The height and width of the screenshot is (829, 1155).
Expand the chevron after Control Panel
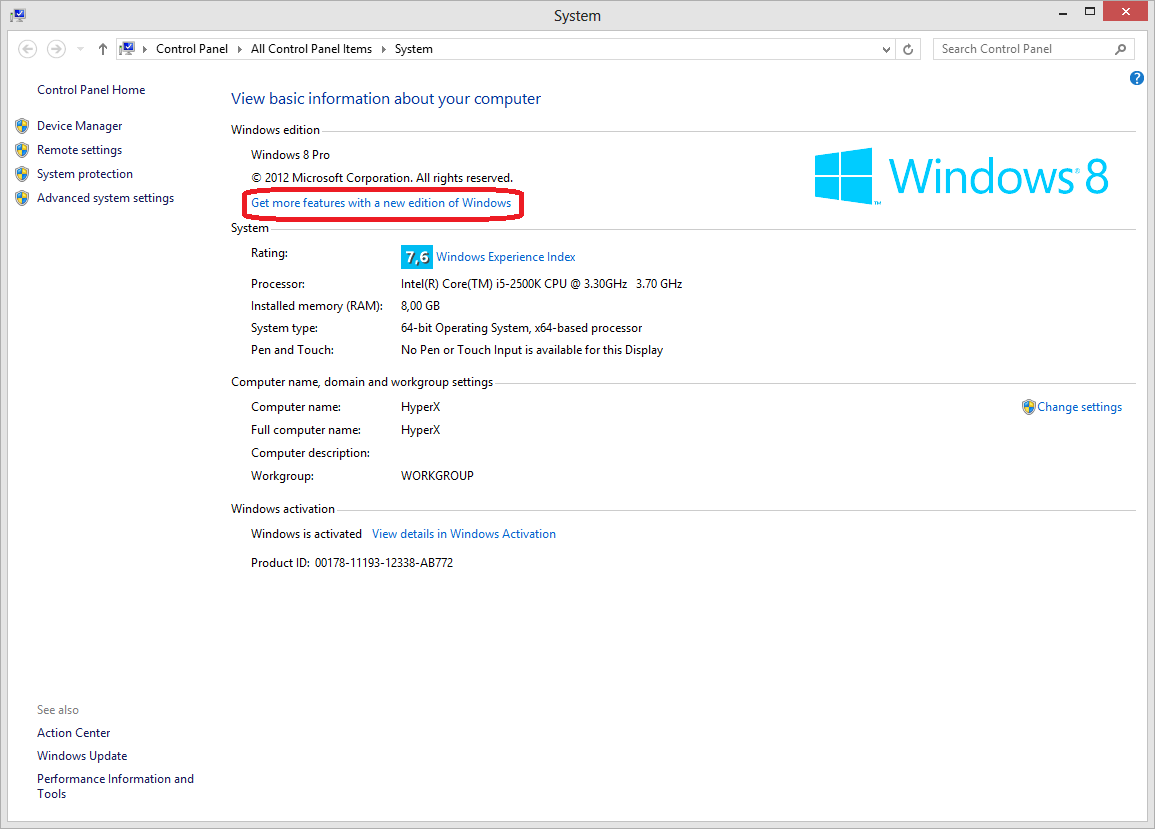[239, 49]
